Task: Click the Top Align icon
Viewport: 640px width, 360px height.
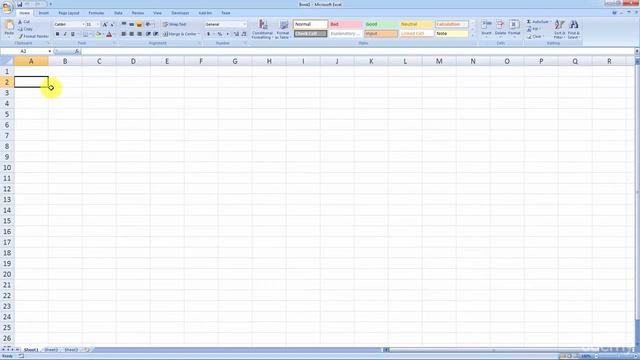Action: [x=124, y=24]
